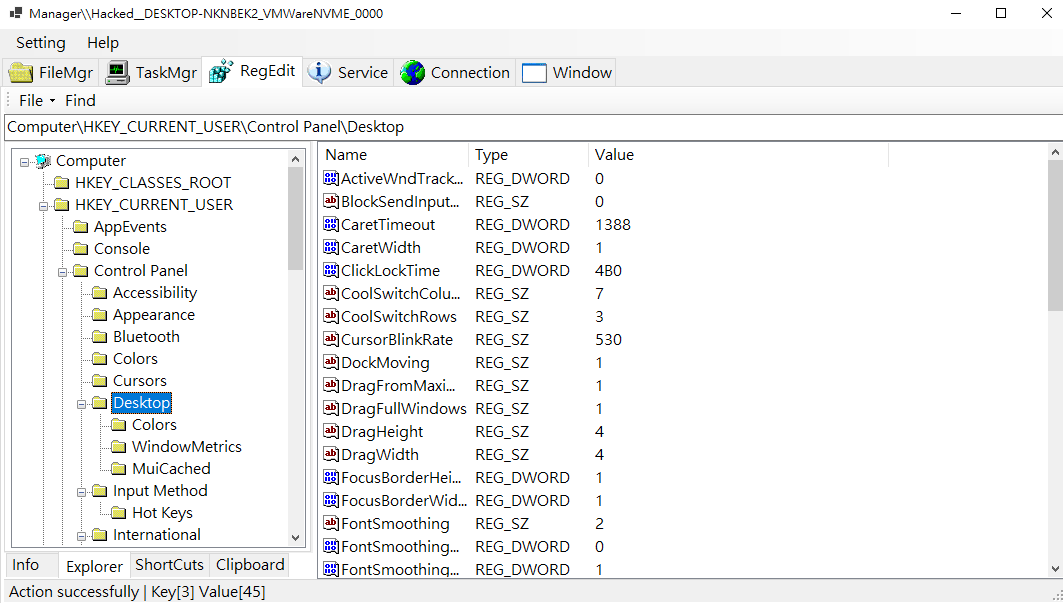Click the Find button

pos(80,101)
